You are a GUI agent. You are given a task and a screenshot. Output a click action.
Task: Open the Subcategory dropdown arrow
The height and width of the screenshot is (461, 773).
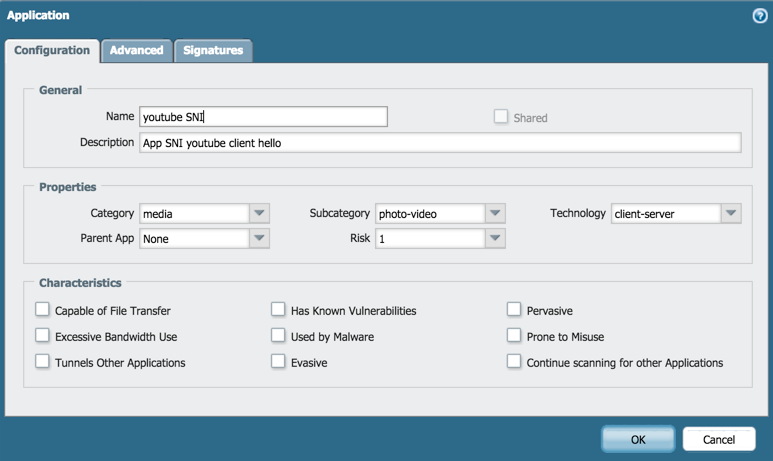(x=495, y=213)
